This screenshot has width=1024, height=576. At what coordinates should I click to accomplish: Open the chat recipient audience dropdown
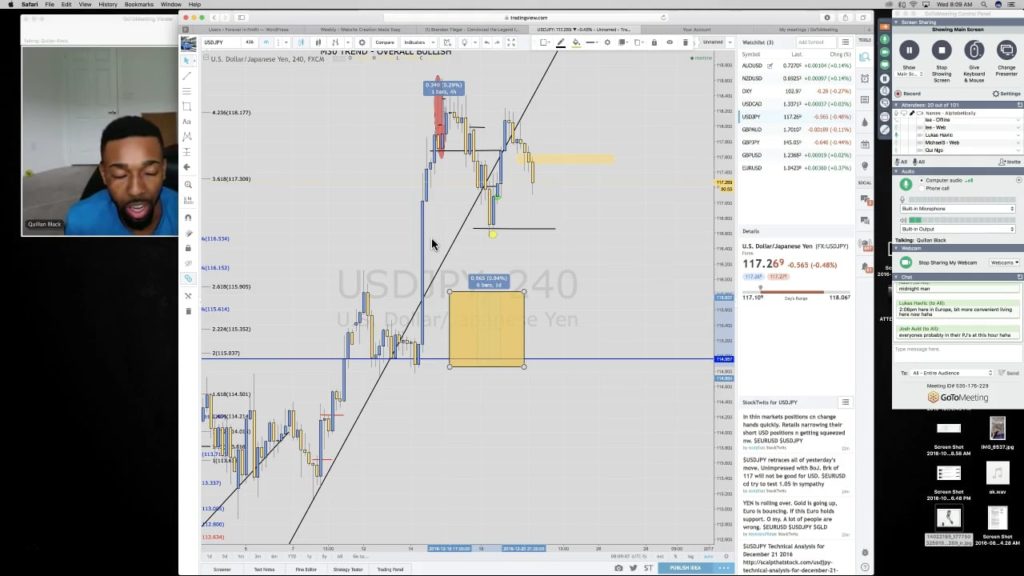tap(952, 373)
